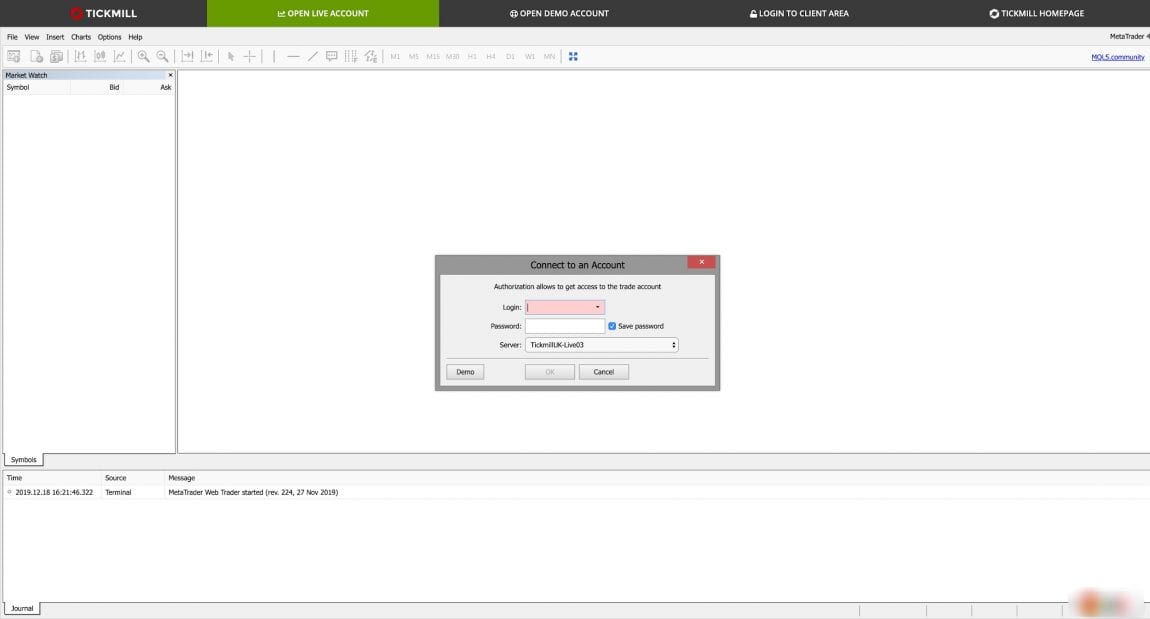The width and height of the screenshot is (1150, 619).
Task: Switch to line chart icon
Action: pyautogui.click(x=119, y=57)
